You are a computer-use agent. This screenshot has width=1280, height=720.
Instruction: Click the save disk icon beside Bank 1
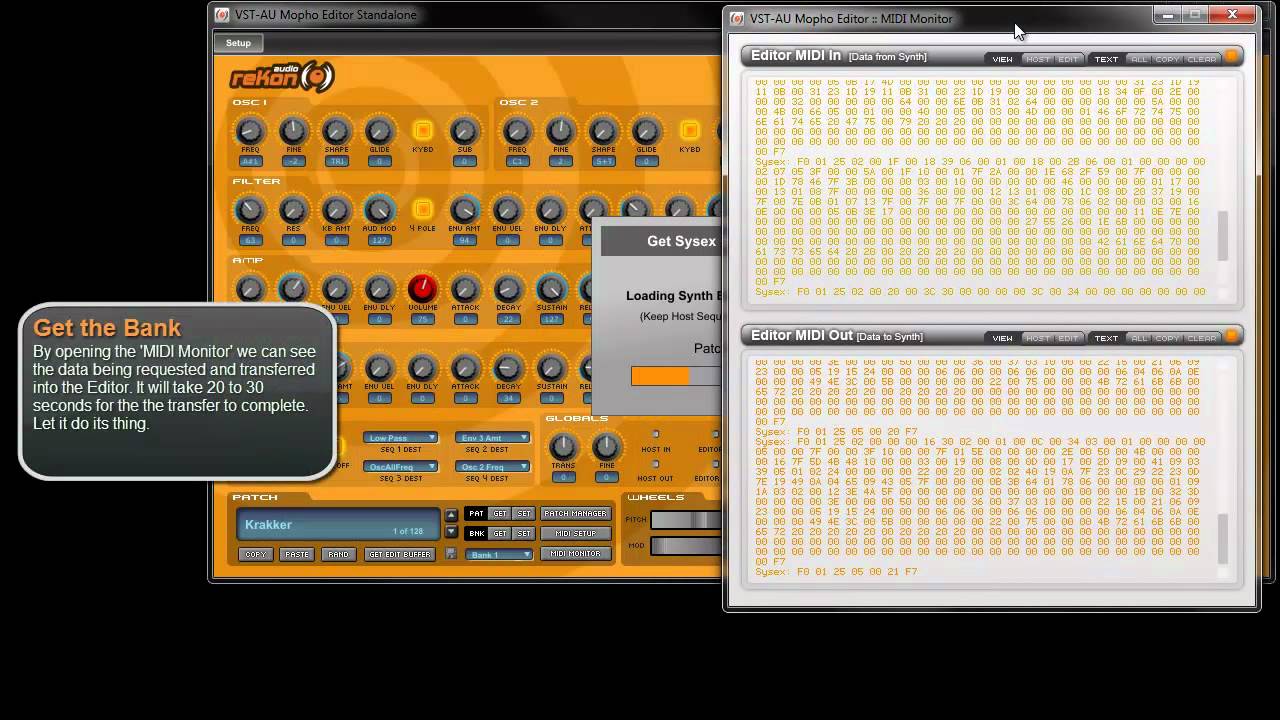[451, 554]
